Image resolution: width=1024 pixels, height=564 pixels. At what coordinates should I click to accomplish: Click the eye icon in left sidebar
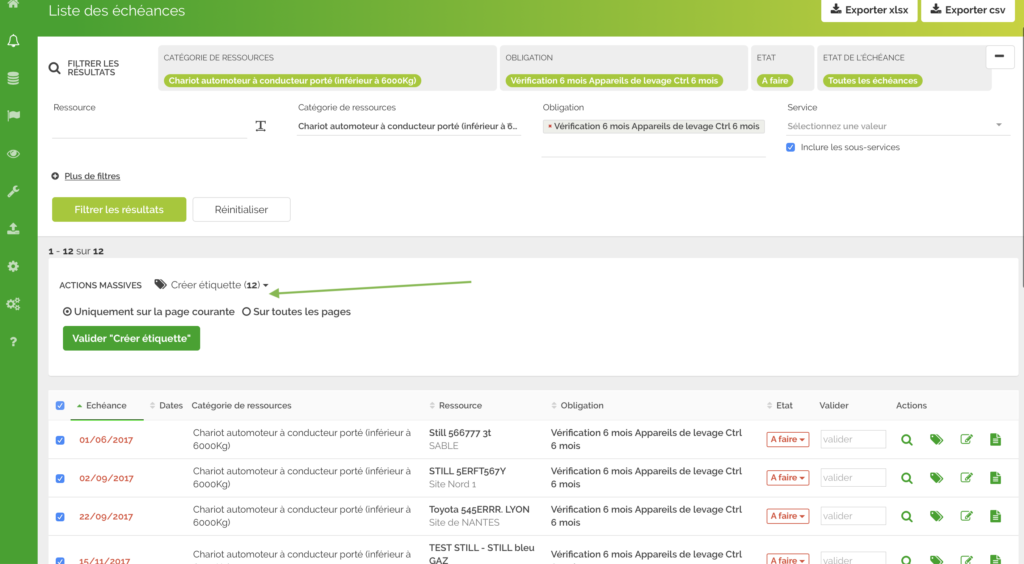[13, 154]
